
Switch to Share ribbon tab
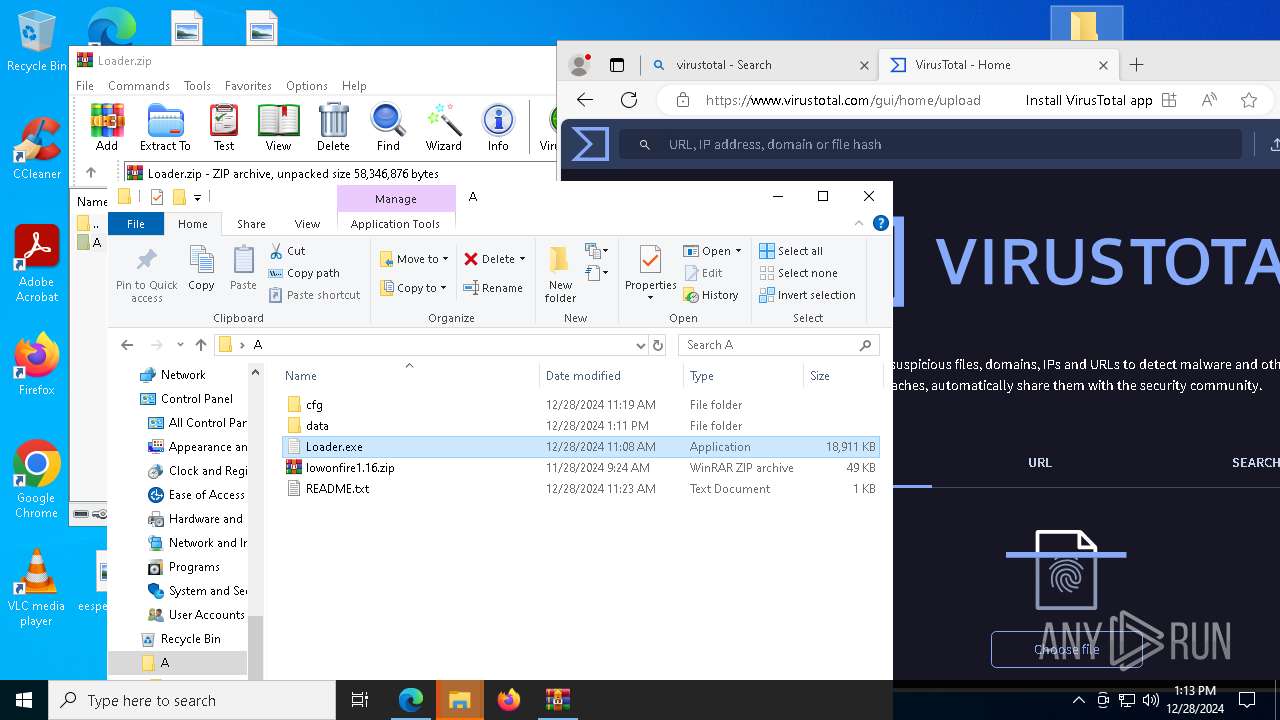coord(251,224)
